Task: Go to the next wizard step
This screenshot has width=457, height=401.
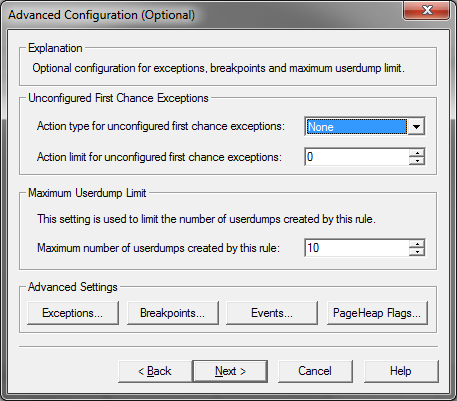Action: (230, 371)
